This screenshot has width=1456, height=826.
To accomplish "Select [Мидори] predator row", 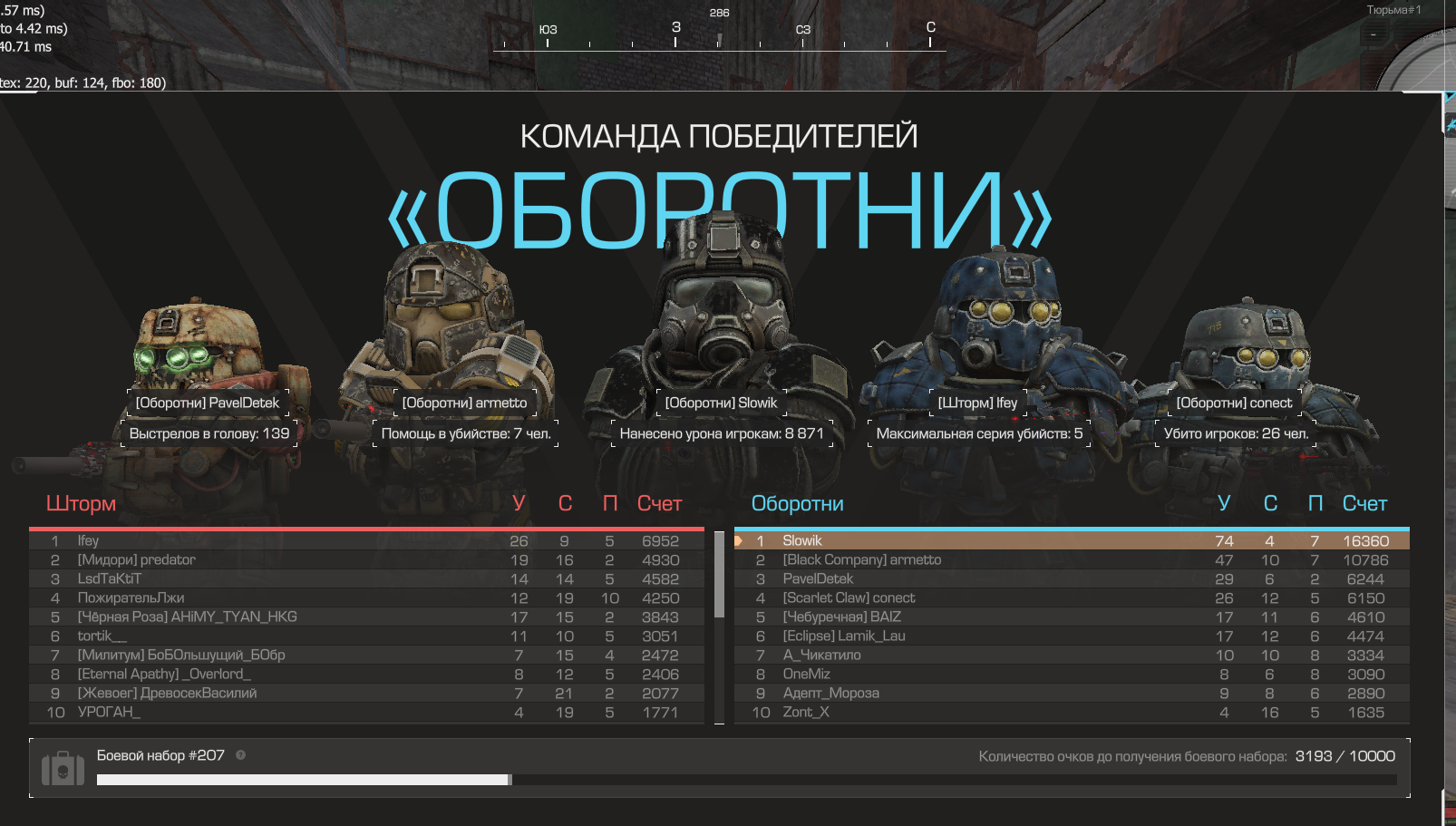I will pyautogui.click(x=366, y=559).
